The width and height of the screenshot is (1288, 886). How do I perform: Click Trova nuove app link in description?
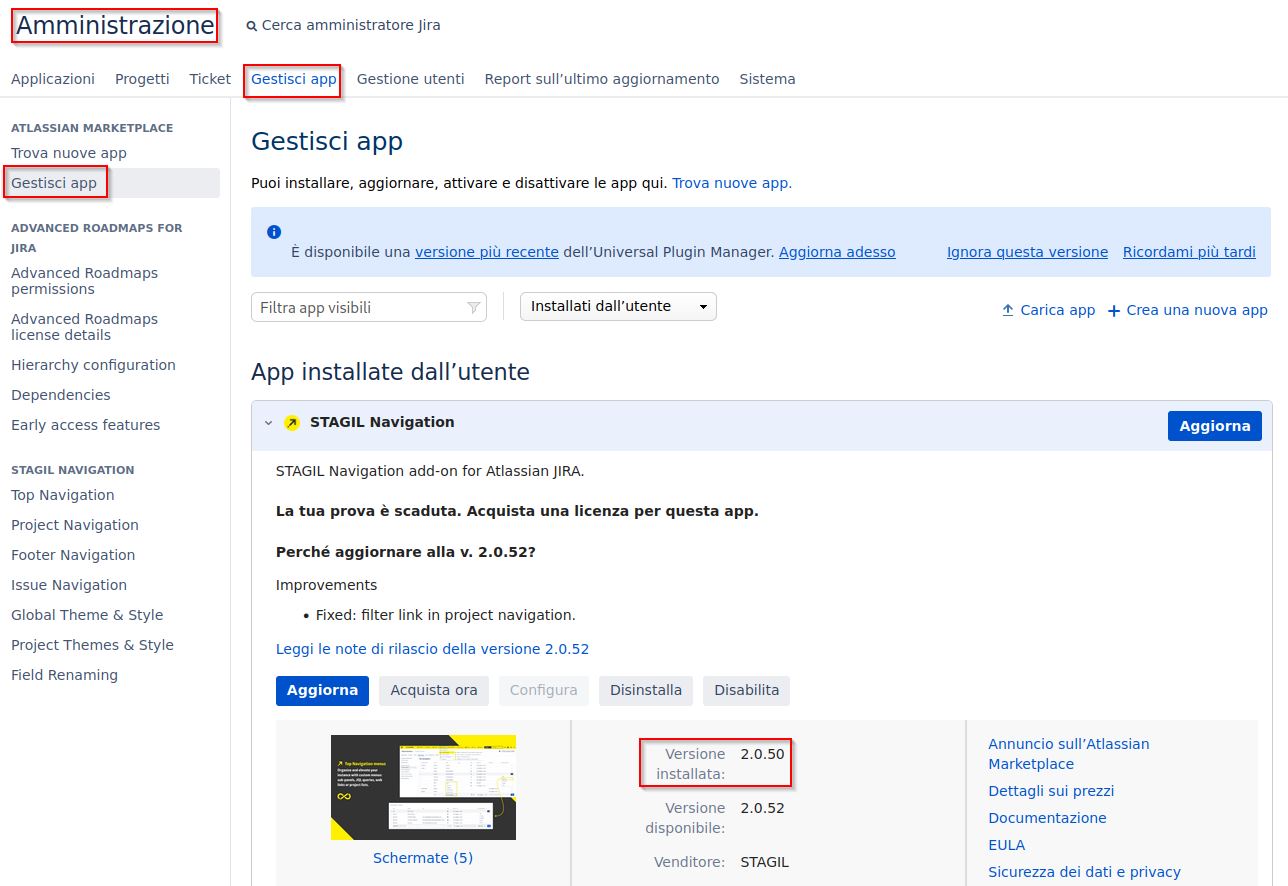click(x=732, y=183)
